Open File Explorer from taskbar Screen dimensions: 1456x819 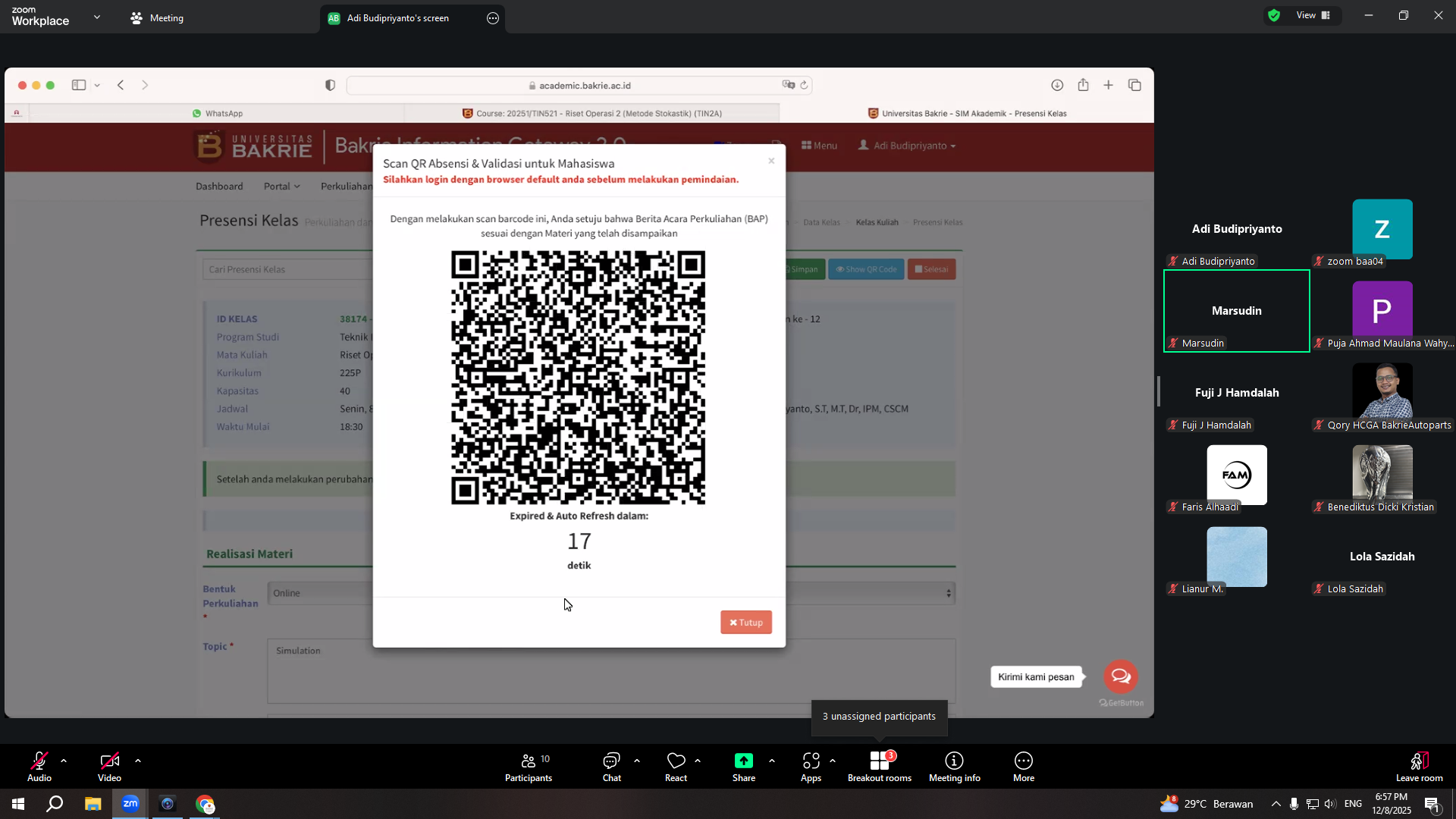(93, 804)
